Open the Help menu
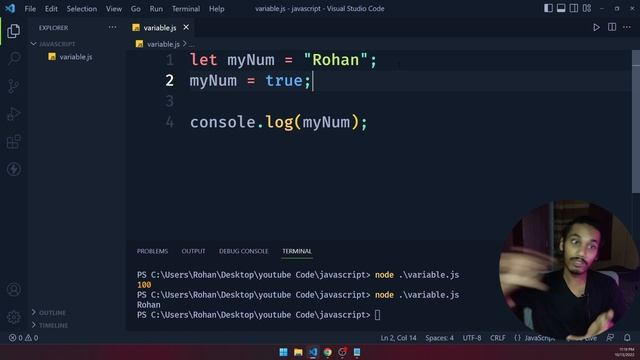The height and width of the screenshot is (360, 640). point(216,9)
